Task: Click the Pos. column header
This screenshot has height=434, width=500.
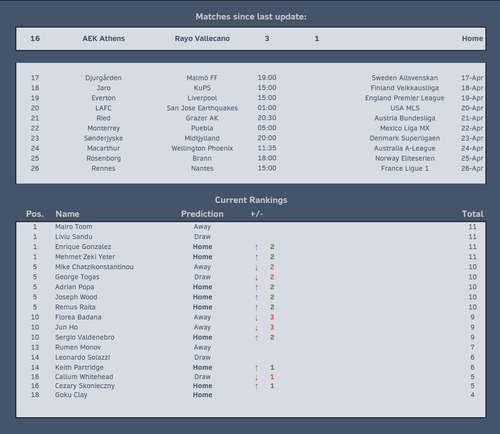Action: point(35,214)
